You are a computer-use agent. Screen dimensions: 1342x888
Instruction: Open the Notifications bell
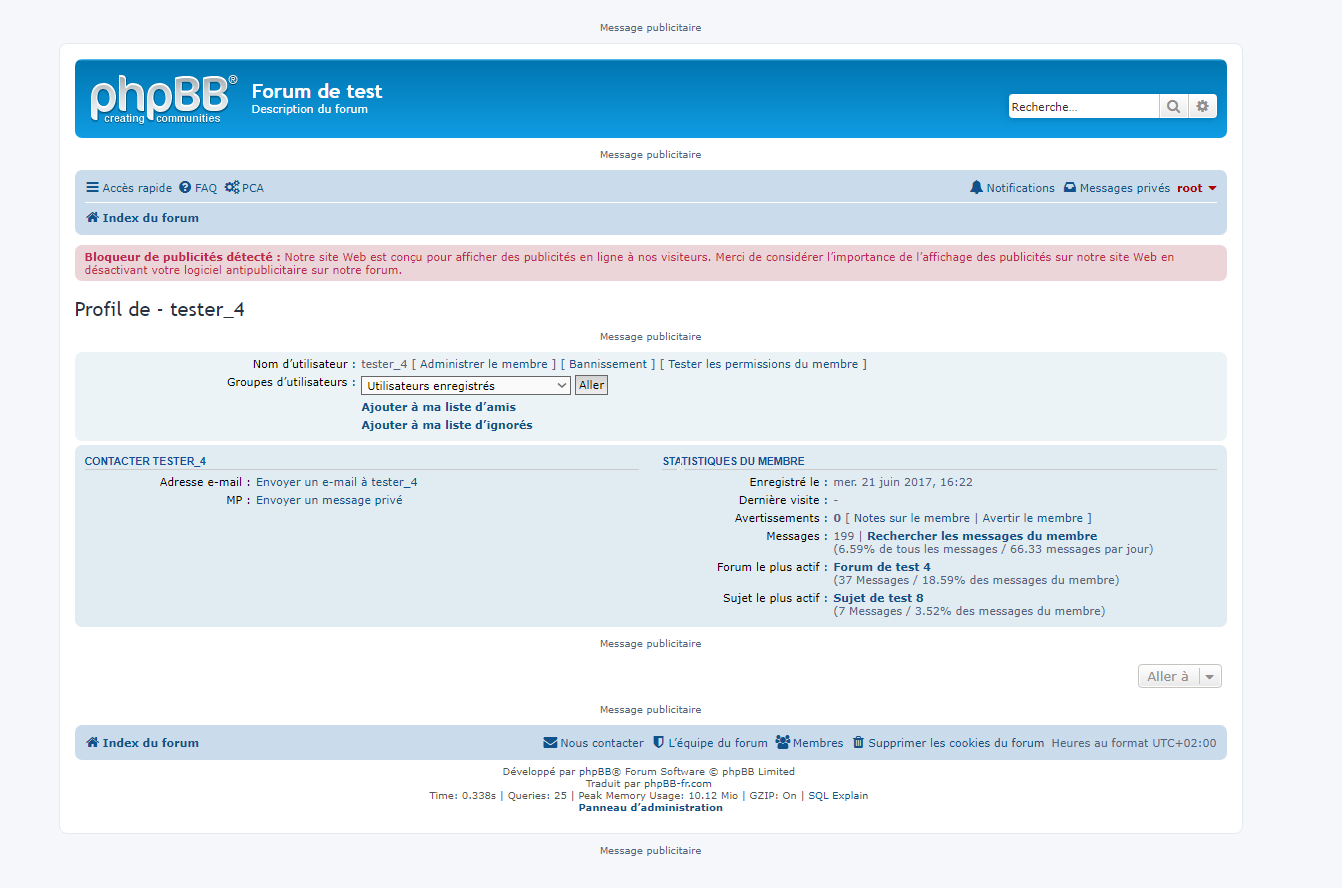[1012, 188]
